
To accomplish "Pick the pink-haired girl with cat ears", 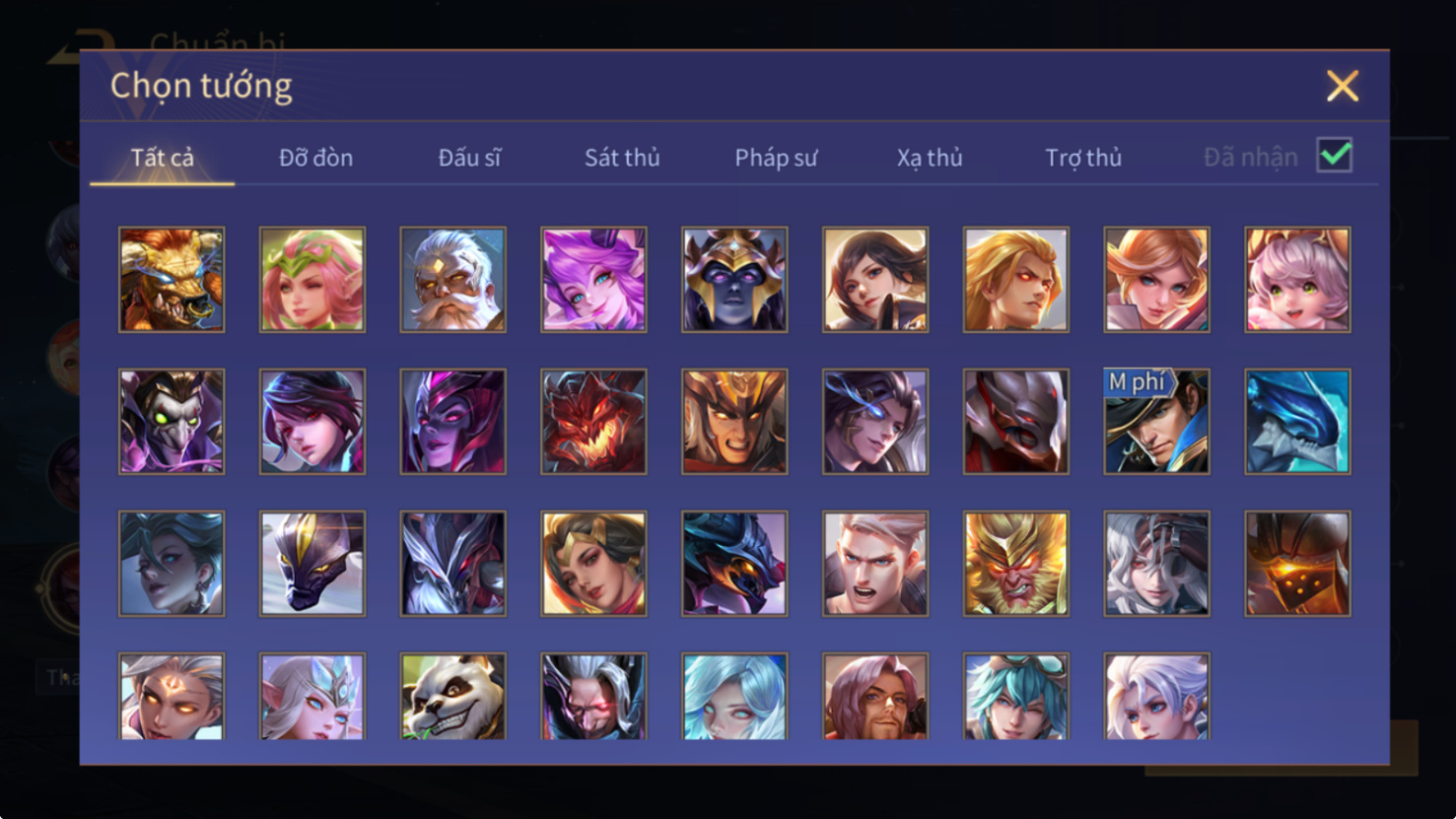I will (1298, 280).
